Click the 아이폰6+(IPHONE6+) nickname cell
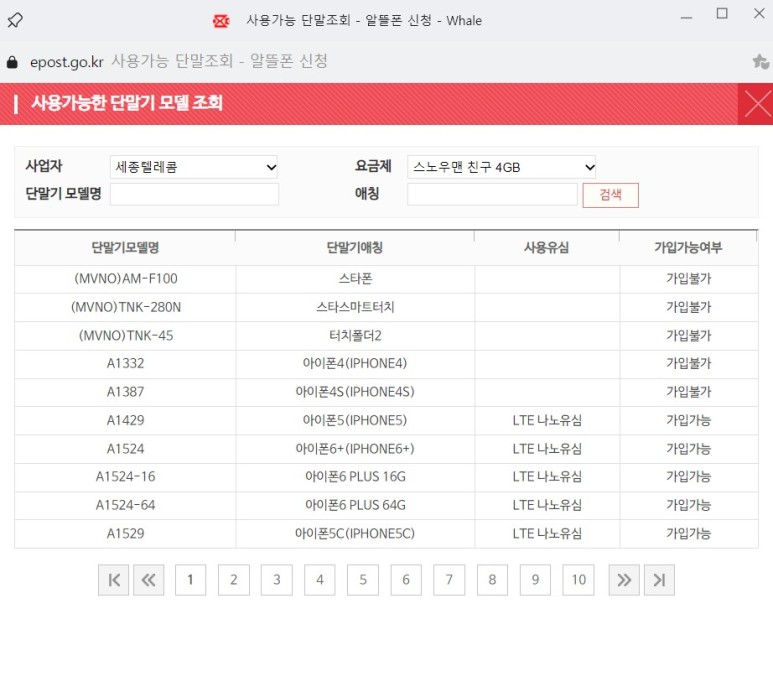 click(355, 449)
